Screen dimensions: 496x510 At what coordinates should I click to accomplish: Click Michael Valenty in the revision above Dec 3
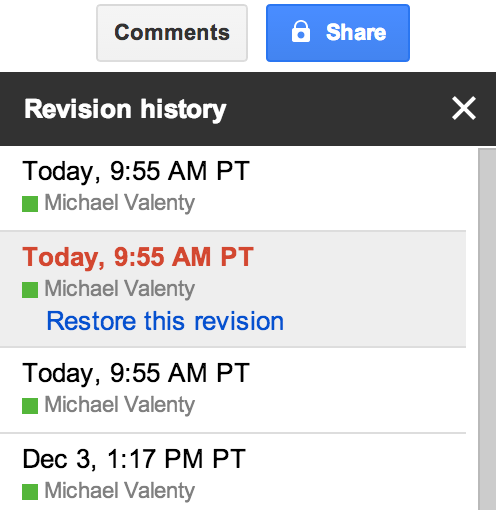point(120,405)
